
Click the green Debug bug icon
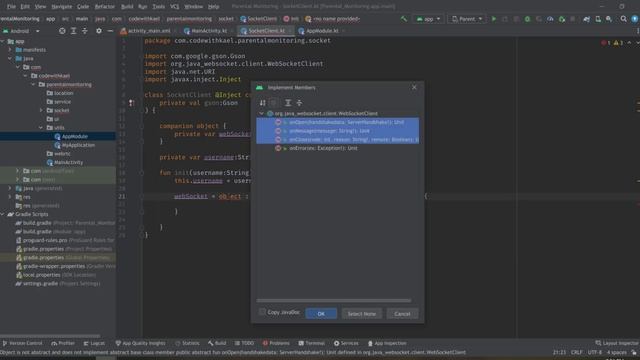click(527, 19)
